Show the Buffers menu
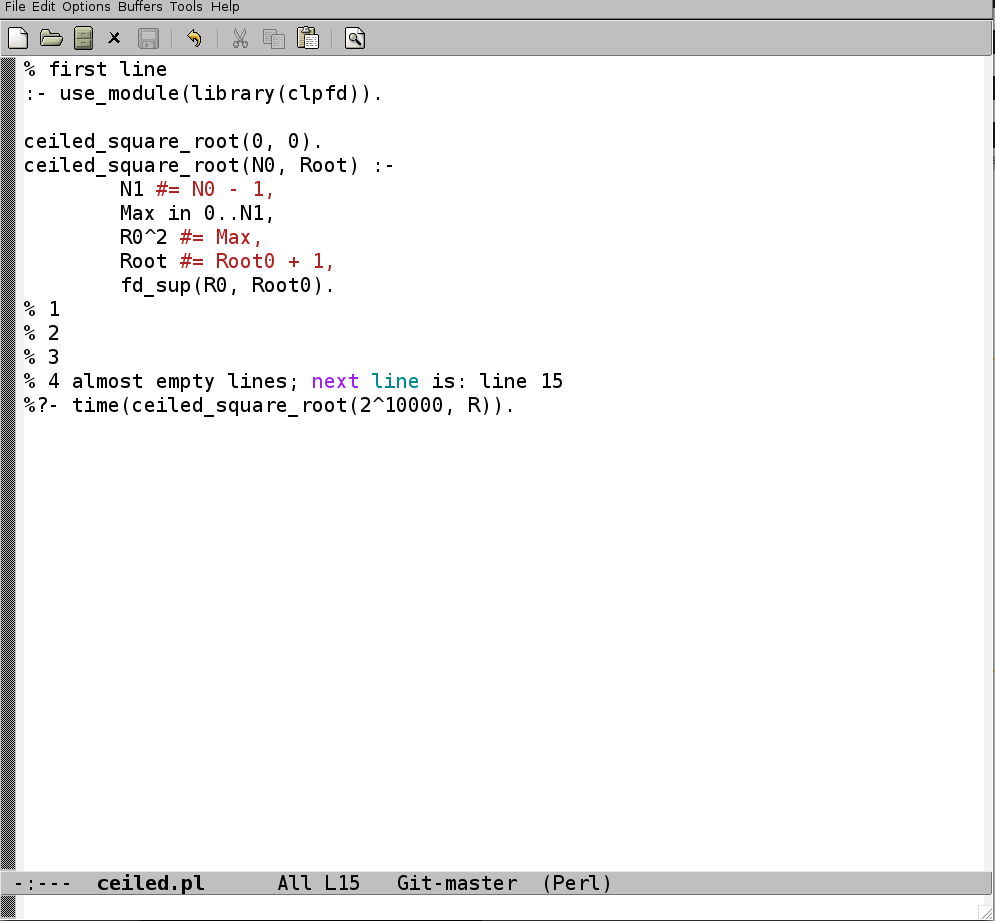The width and height of the screenshot is (995, 921). [140, 7]
